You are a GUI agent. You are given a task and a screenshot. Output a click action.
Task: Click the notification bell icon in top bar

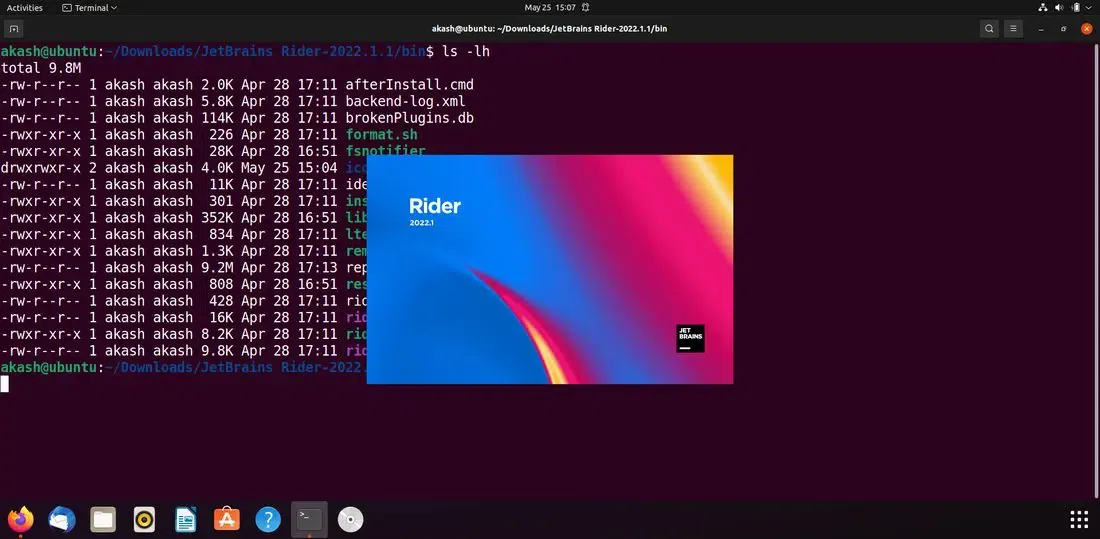(x=586, y=8)
